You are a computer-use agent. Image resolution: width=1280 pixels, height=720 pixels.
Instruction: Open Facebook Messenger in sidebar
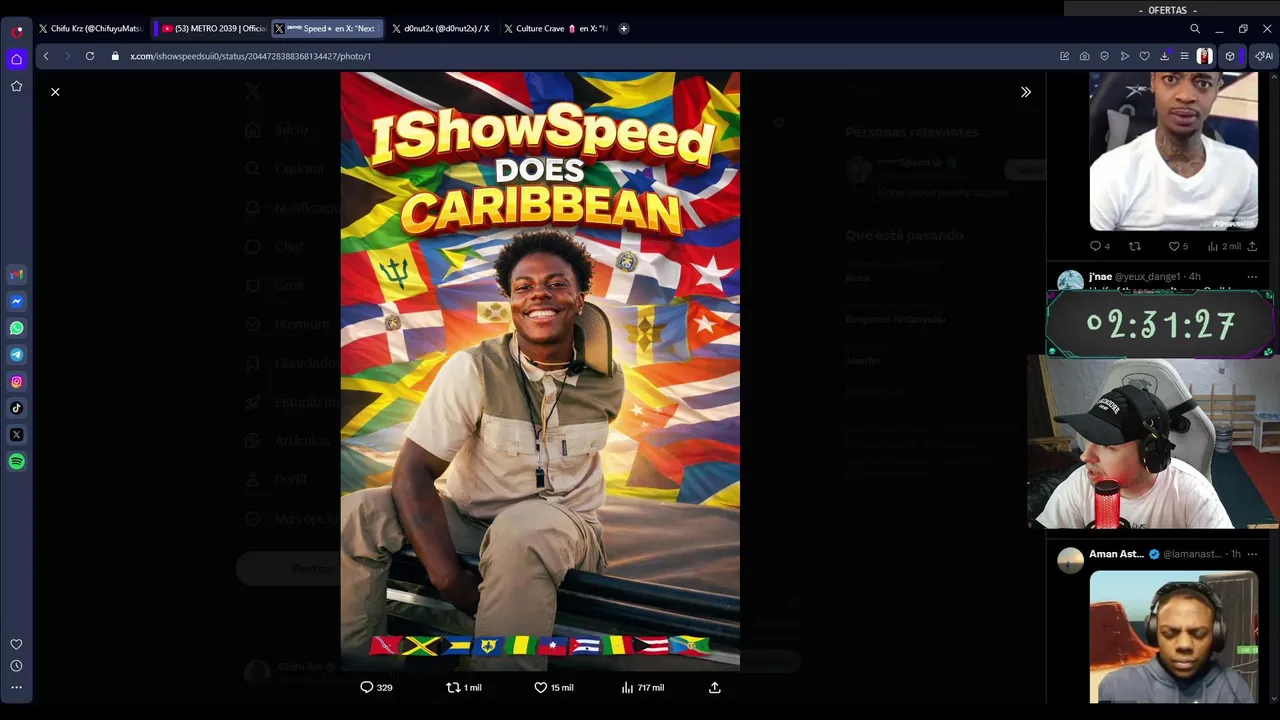click(x=16, y=301)
